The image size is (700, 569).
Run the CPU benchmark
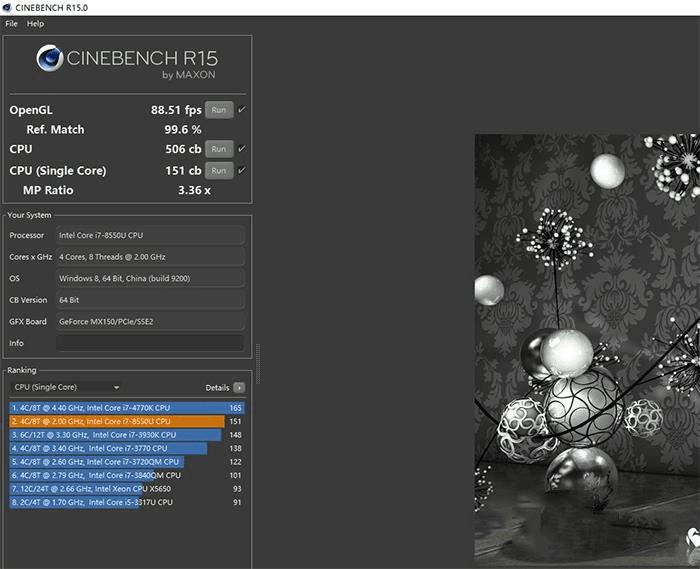[219, 149]
